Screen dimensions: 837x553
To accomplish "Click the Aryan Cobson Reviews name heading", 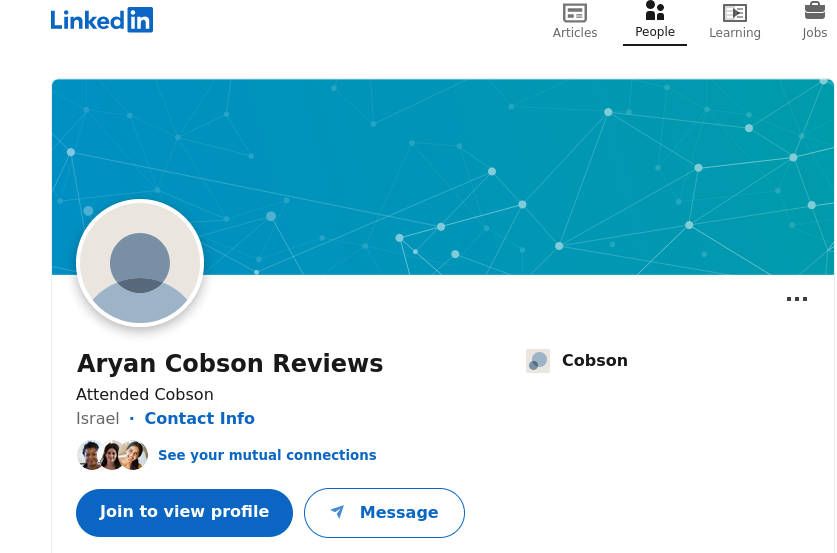I will [x=230, y=363].
